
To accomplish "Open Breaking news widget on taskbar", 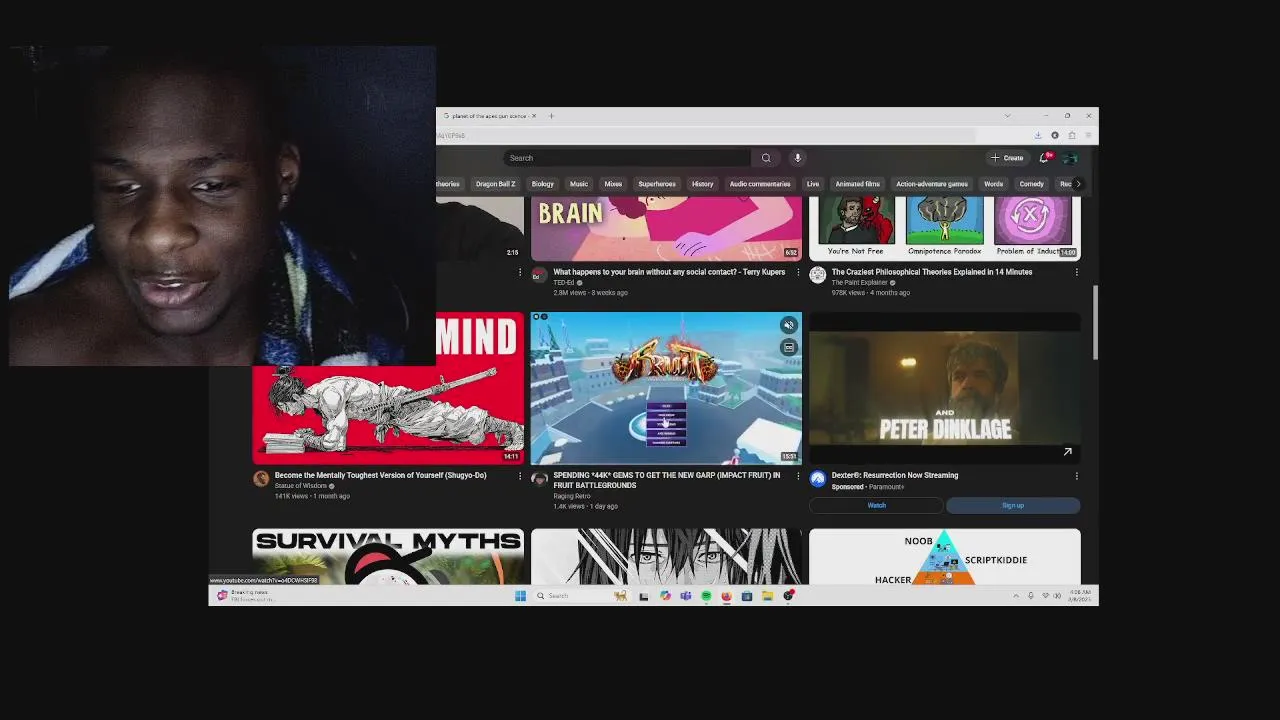I will [245, 596].
